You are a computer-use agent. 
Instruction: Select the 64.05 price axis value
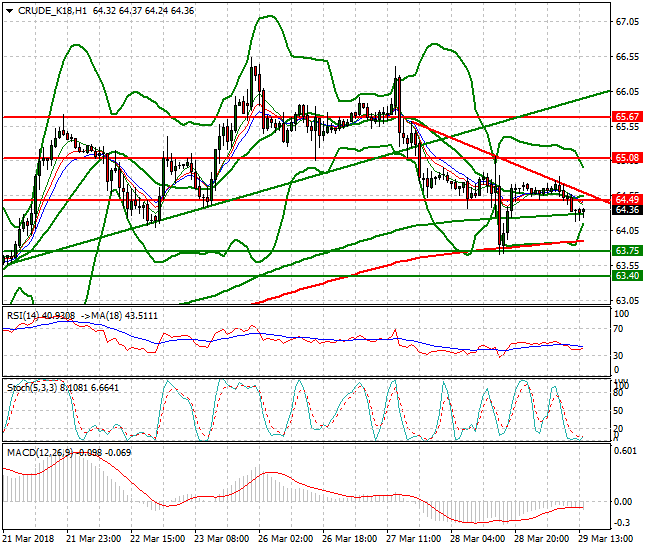click(x=627, y=230)
